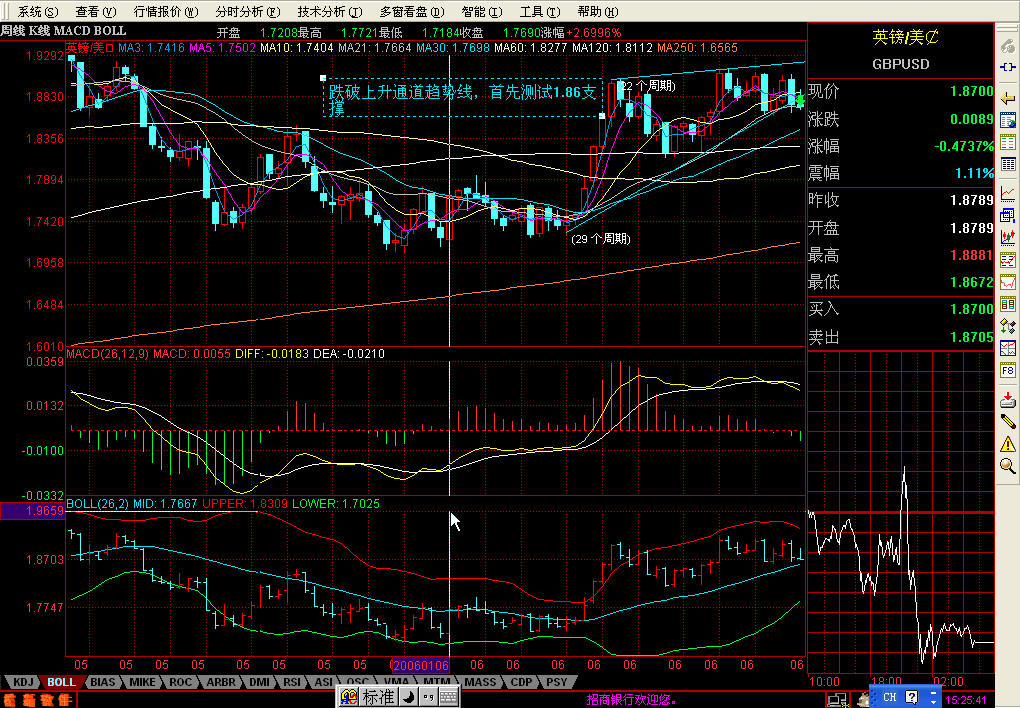The image size is (1020, 708).
Task: Click the red download arrow icon
Action: [x=1008, y=400]
